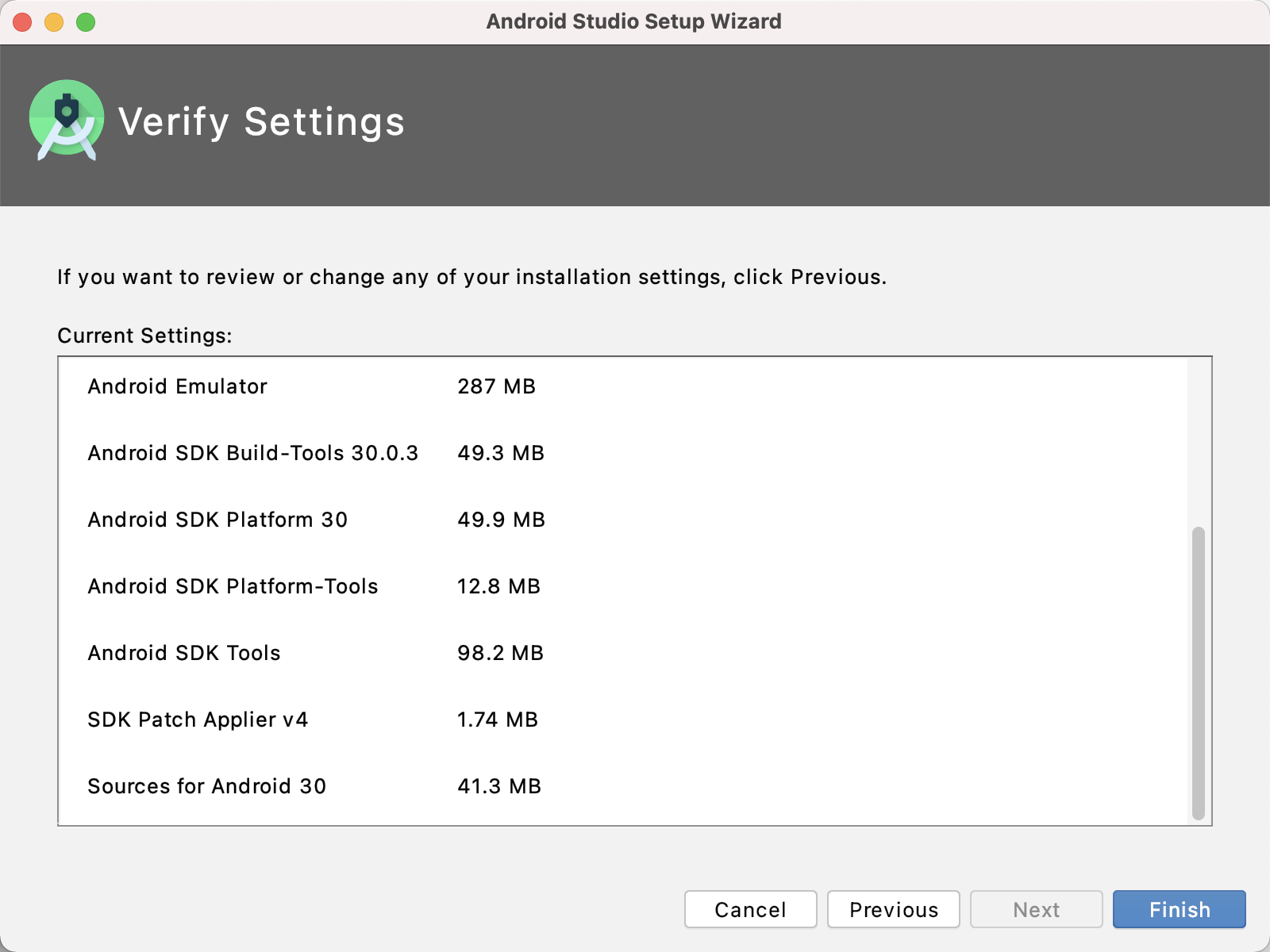
Task: Click the Android Studio Setup Wizard title
Action: [633, 21]
